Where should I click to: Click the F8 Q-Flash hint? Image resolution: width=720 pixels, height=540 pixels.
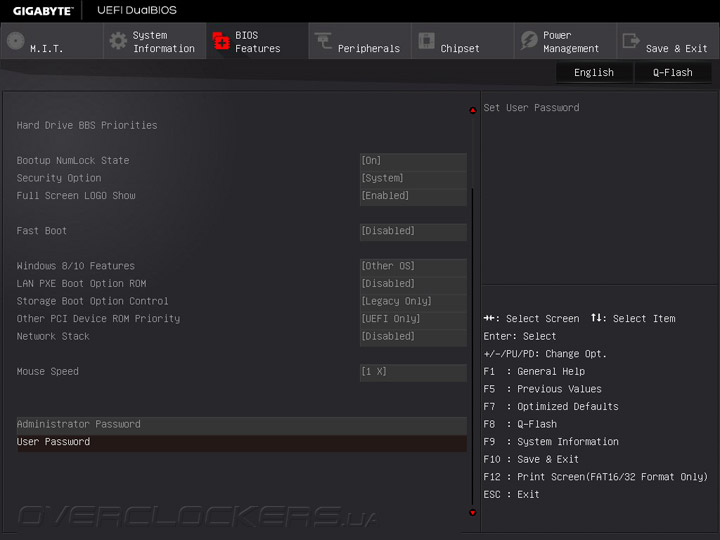tap(520, 425)
